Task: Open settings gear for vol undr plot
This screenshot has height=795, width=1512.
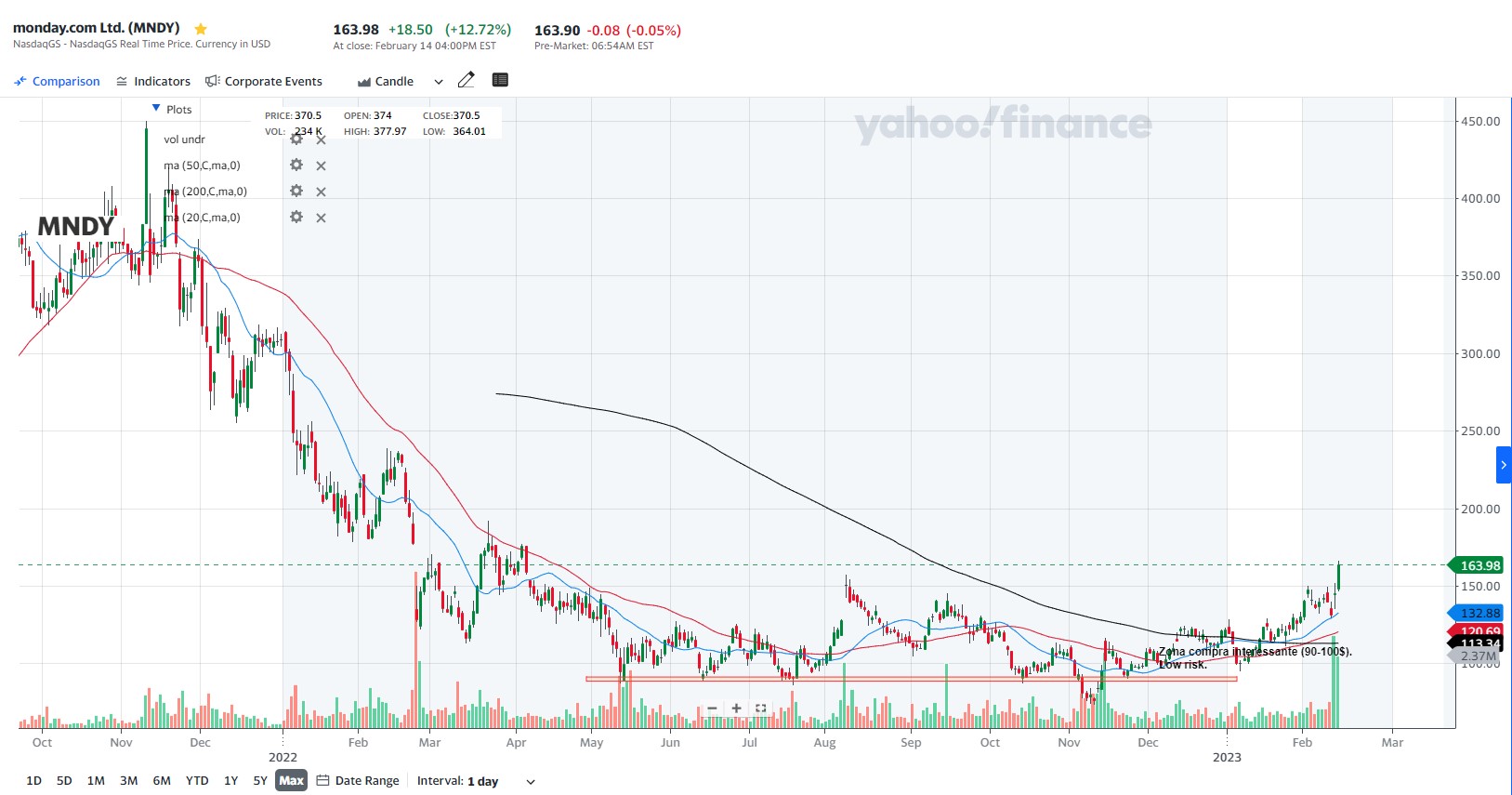Action: pyautogui.click(x=296, y=139)
